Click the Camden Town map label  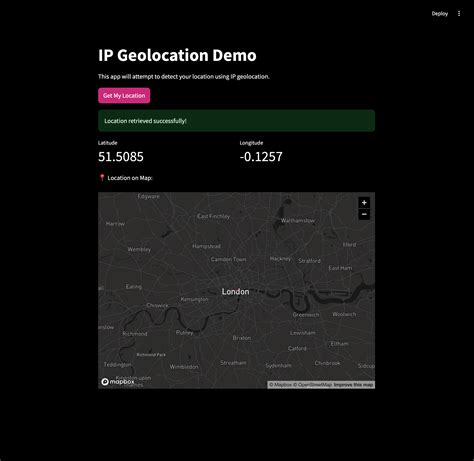pos(228,259)
